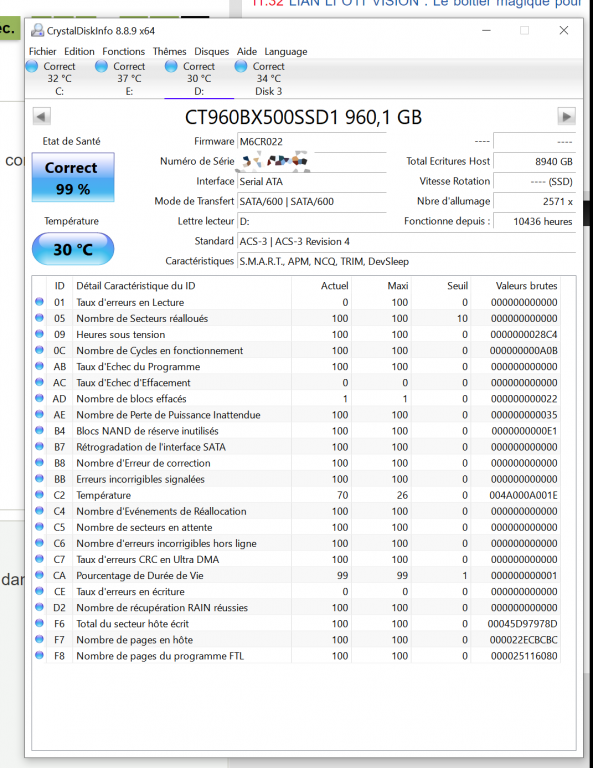The width and height of the screenshot is (593, 768).
Task: Select the CA Pourcentage de Durée de Vie row
Action: click(x=296, y=576)
